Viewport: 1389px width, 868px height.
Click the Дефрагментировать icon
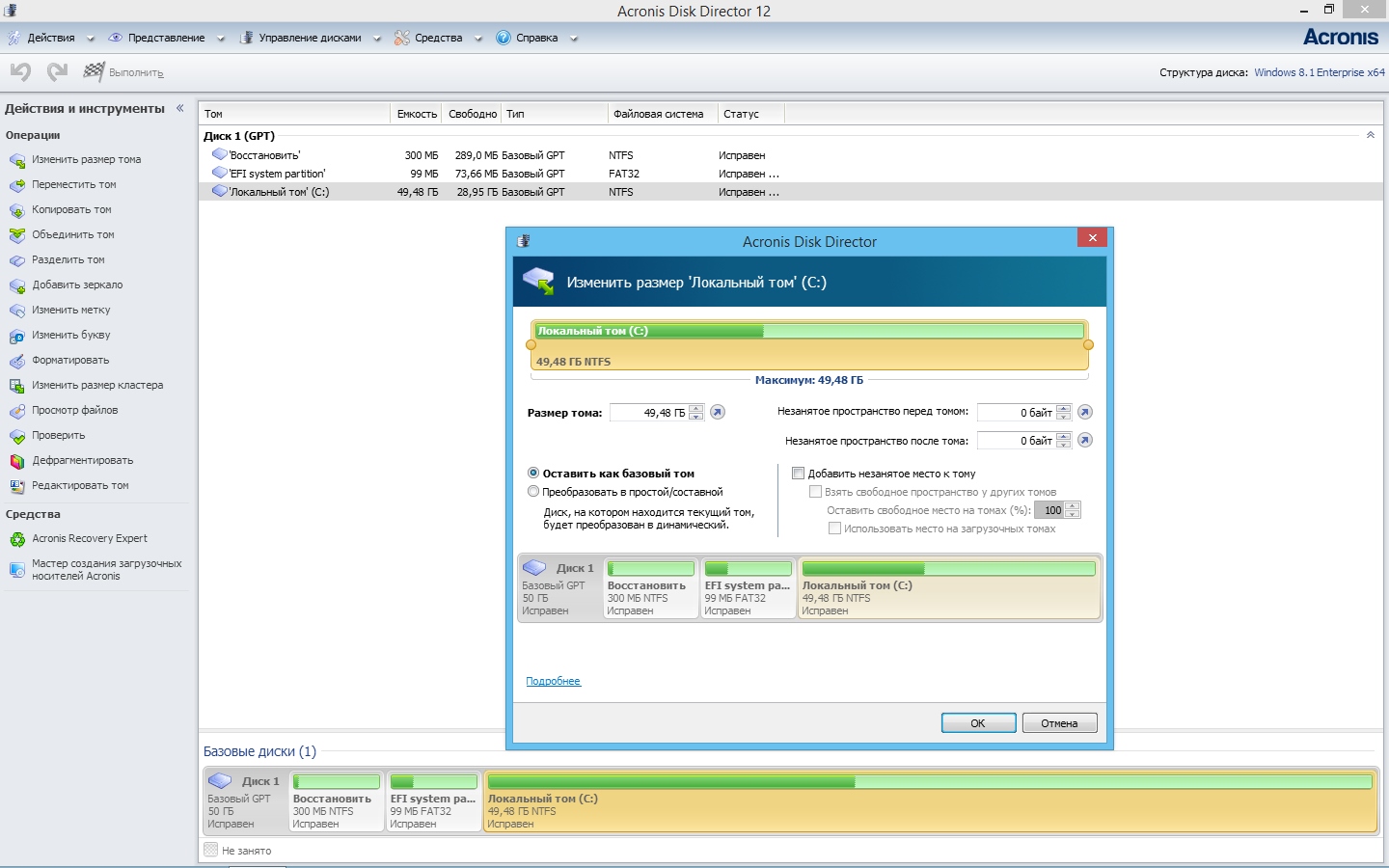pyautogui.click(x=17, y=461)
